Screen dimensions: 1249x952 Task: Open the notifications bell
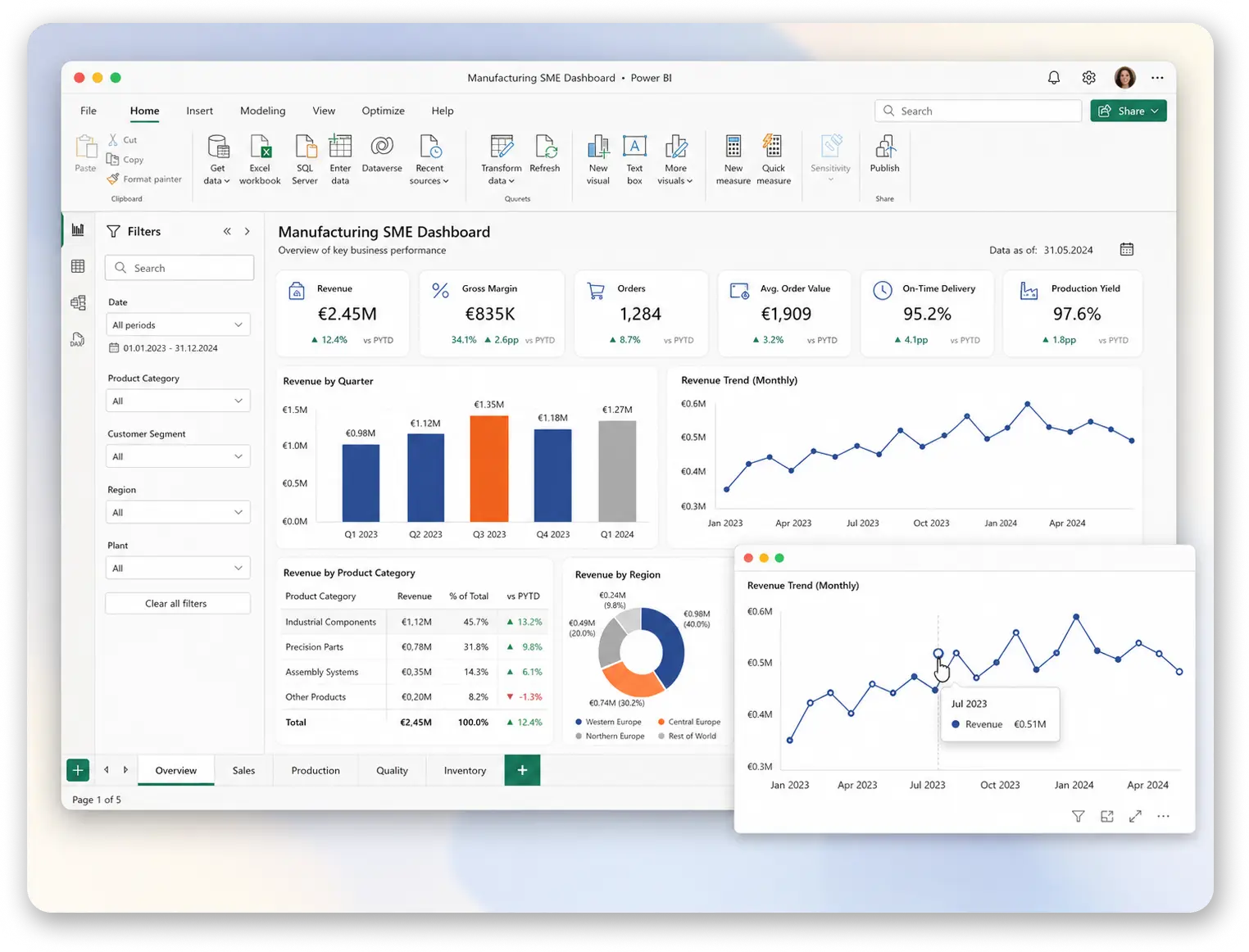coord(1054,78)
